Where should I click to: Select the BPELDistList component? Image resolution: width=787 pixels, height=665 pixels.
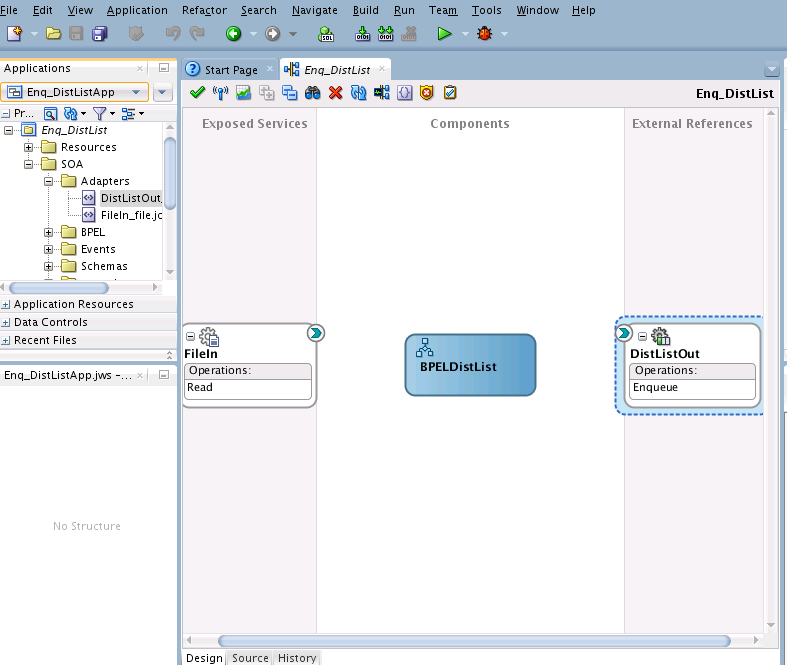coord(470,365)
